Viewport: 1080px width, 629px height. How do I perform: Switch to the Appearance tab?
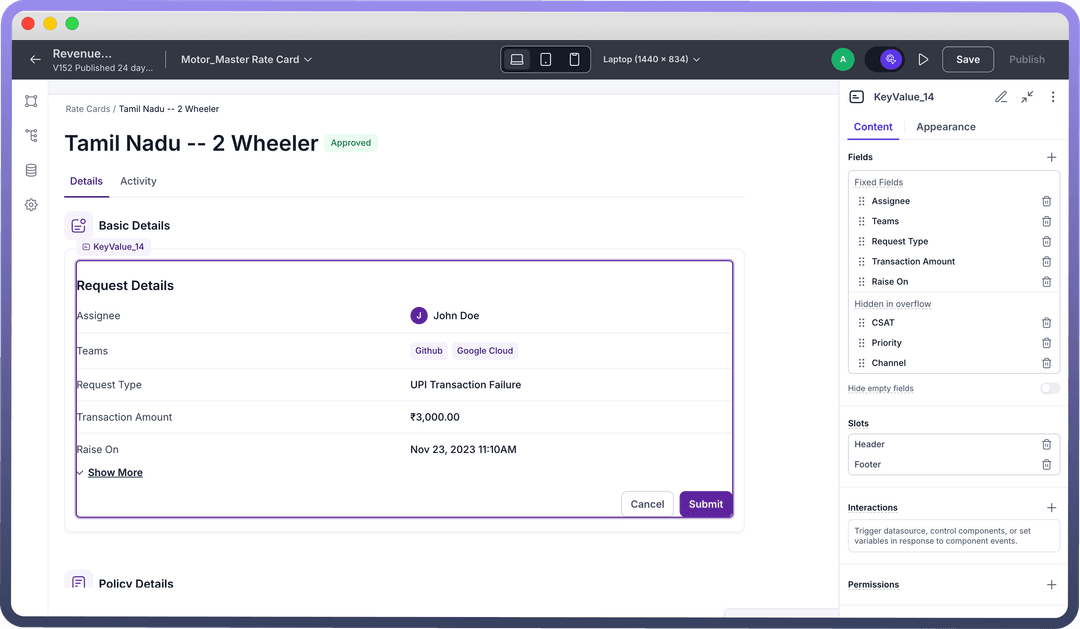coord(945,127)
